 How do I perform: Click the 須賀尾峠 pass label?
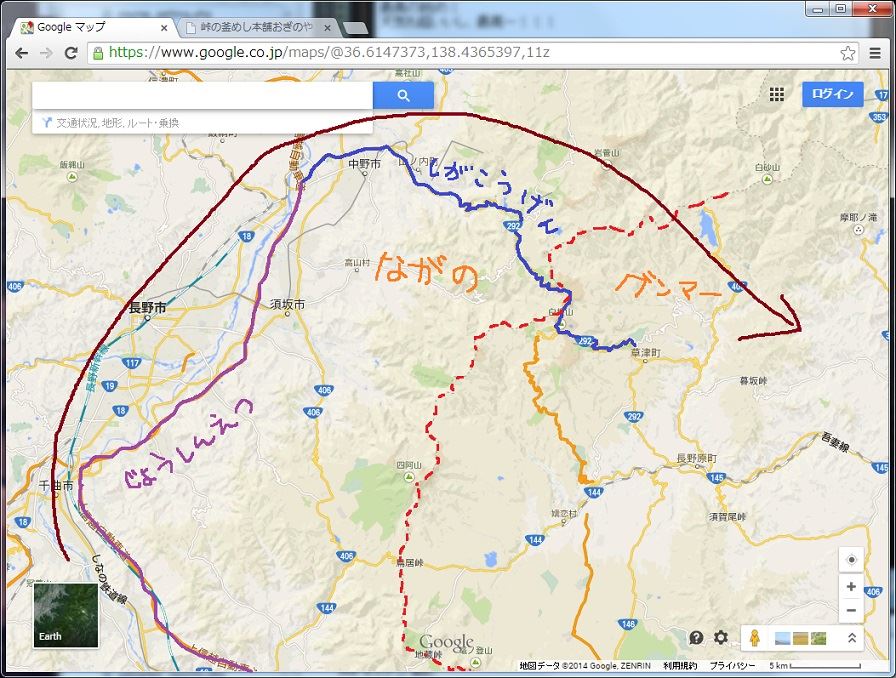pyautogui.click(x=727, y=516)
